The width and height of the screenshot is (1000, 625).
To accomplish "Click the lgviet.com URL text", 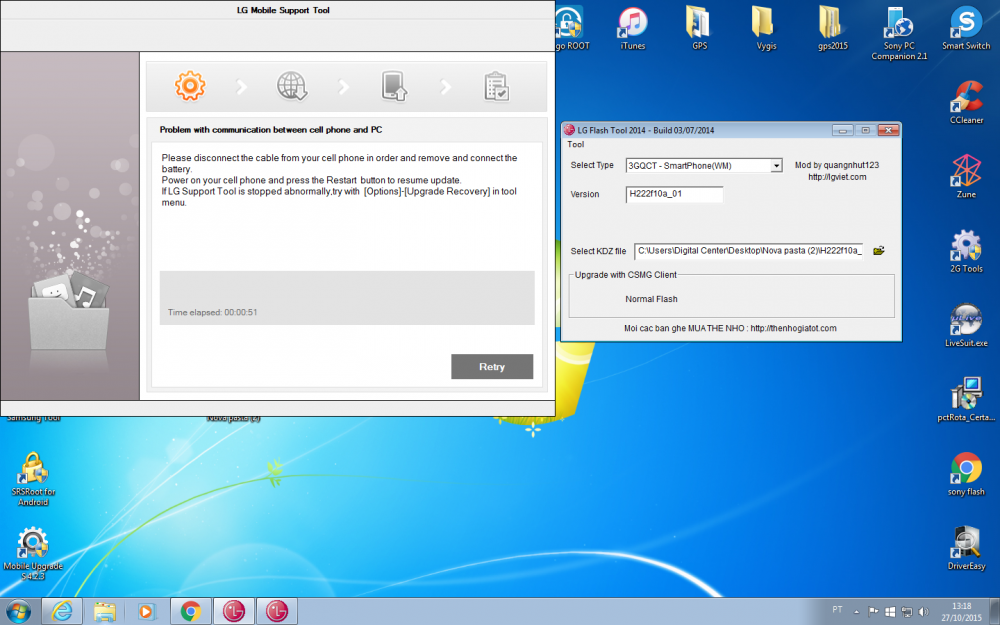I will (837, 177).
